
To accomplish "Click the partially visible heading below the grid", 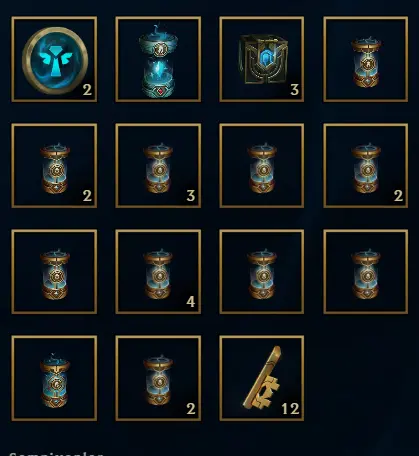I will 56,454.
